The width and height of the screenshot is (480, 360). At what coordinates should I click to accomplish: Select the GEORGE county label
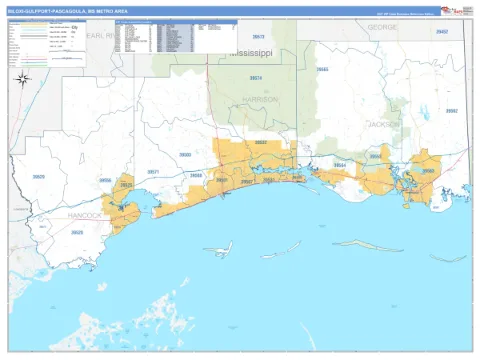pyautogui.click(x=382, y=27)
